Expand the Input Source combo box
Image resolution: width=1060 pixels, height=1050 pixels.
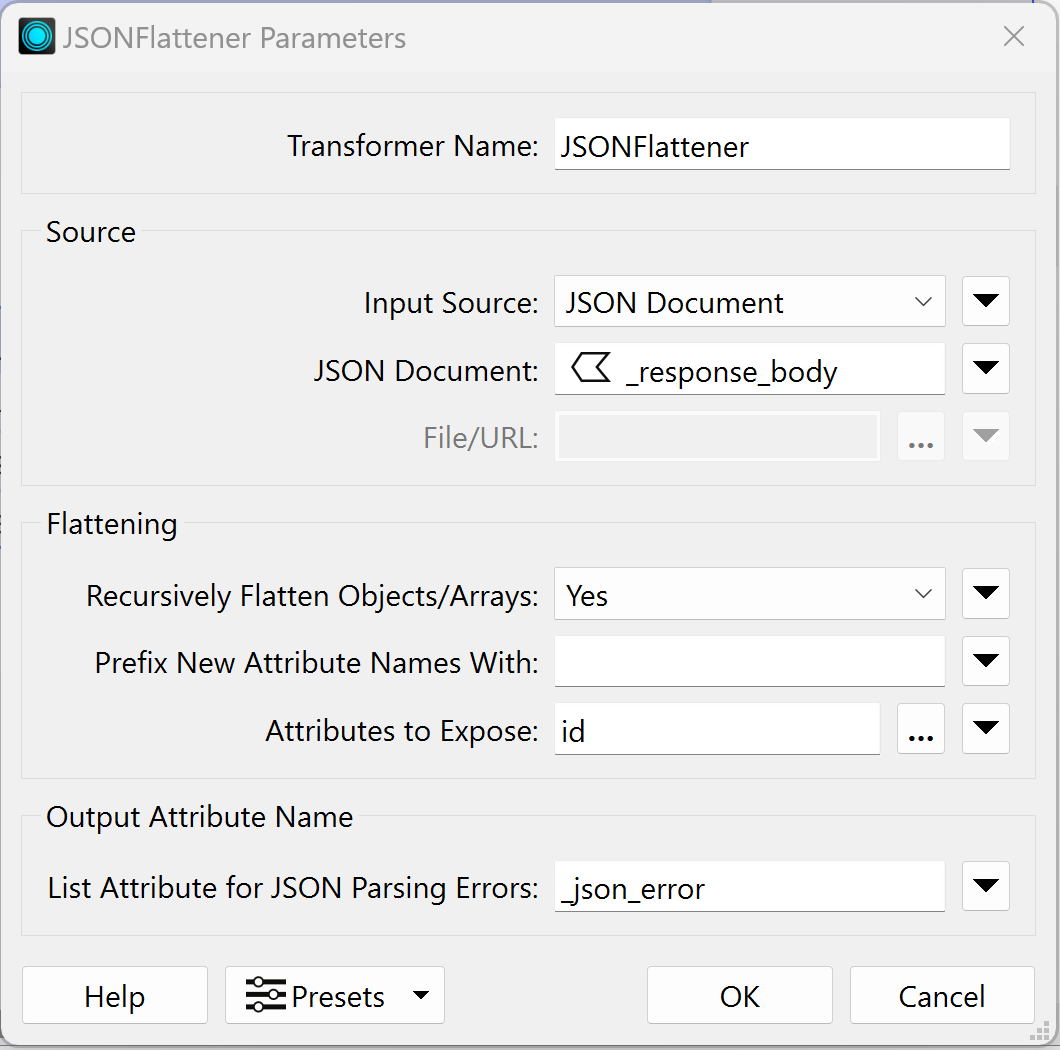[x=749, y=302]
